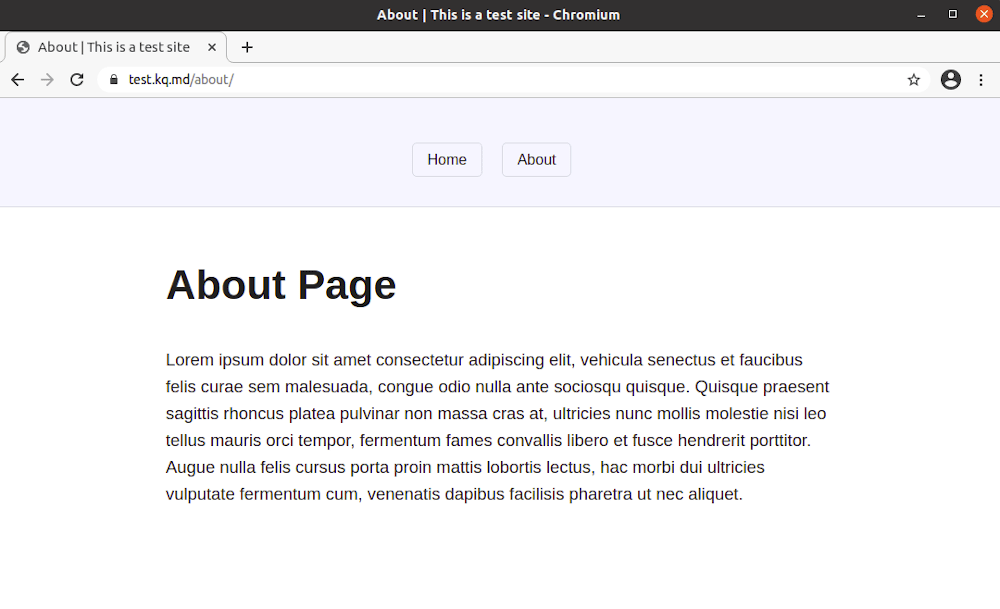Reload the current page
Screen dimensions: 1000x609
pyautogui.click(x=77, y=79)
